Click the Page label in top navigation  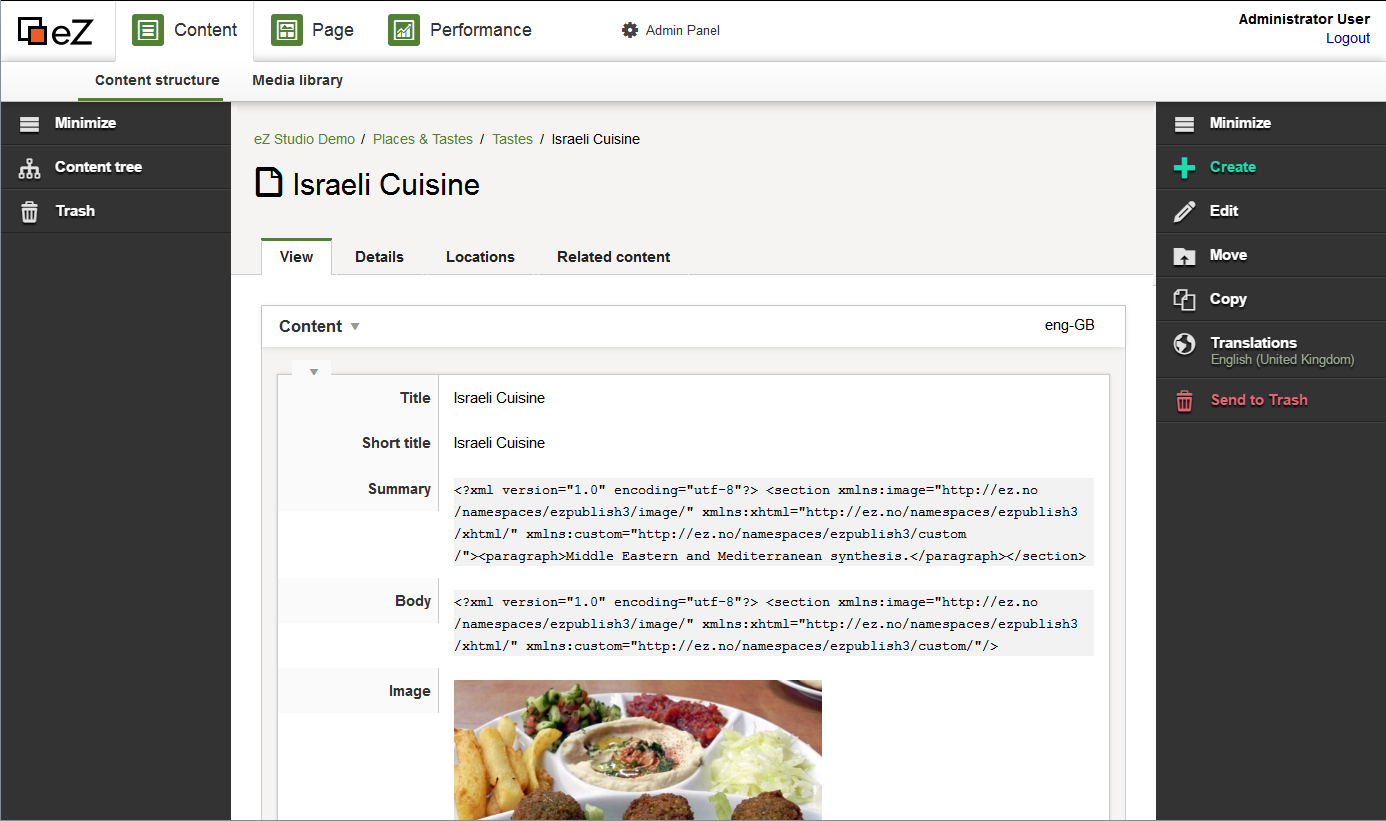(333, 30)
